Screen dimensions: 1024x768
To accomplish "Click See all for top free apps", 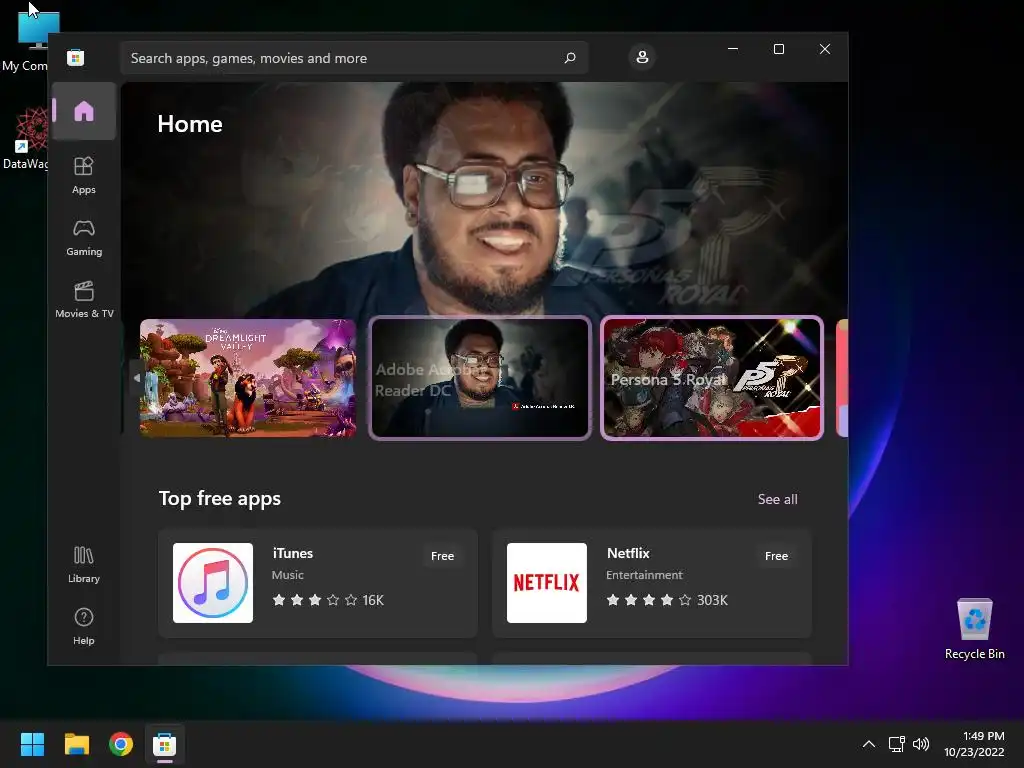I will pos(777,499).
